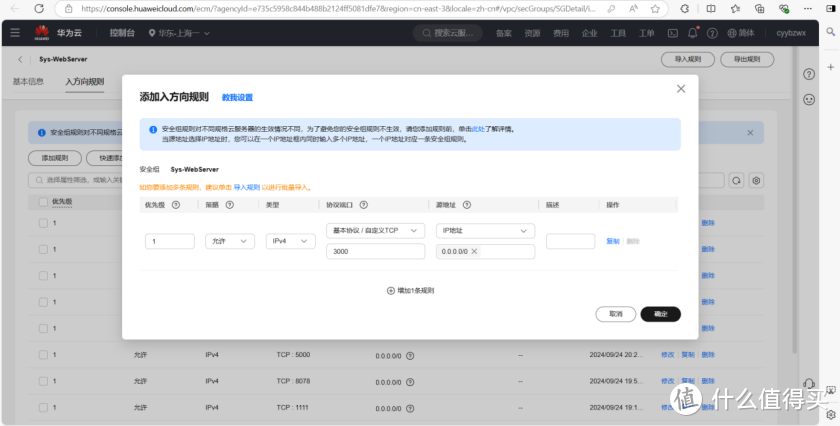Open IPv4 type dropdown
Screen dimensions: 840x426
pos(290,241)
